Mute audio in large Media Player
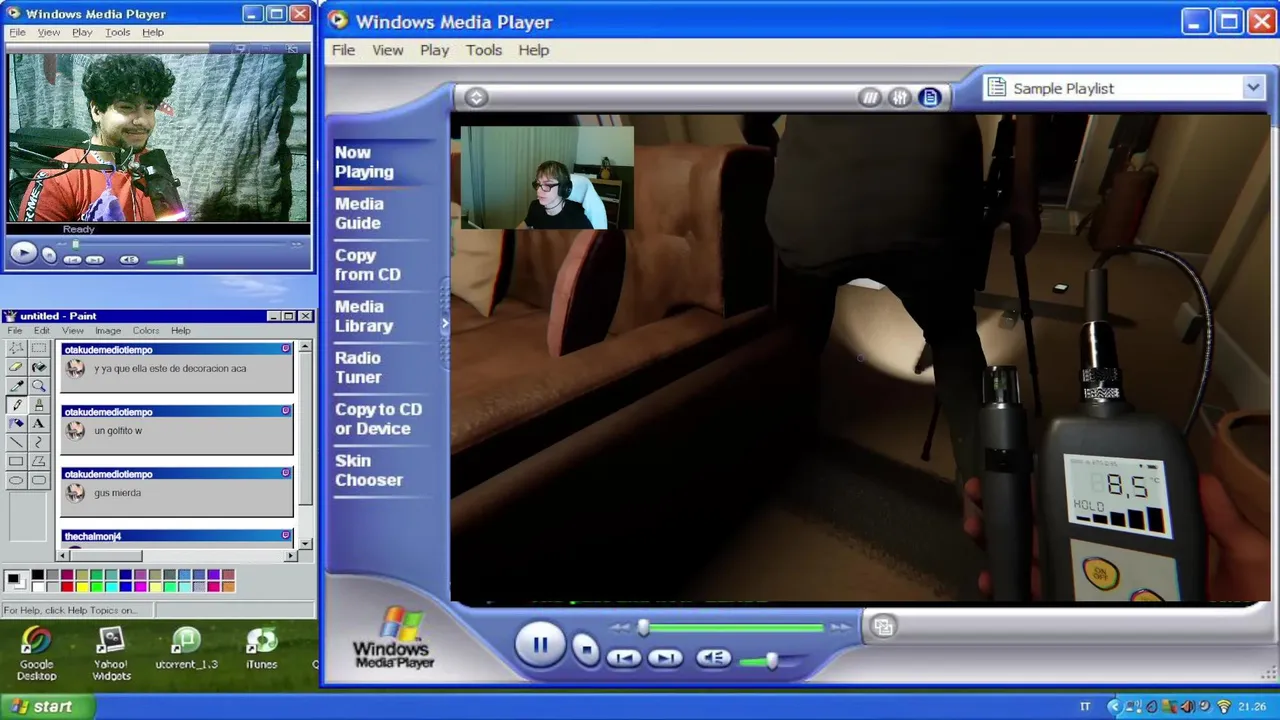This screenshot has height=720, width=1280. (x=713, y=658)
